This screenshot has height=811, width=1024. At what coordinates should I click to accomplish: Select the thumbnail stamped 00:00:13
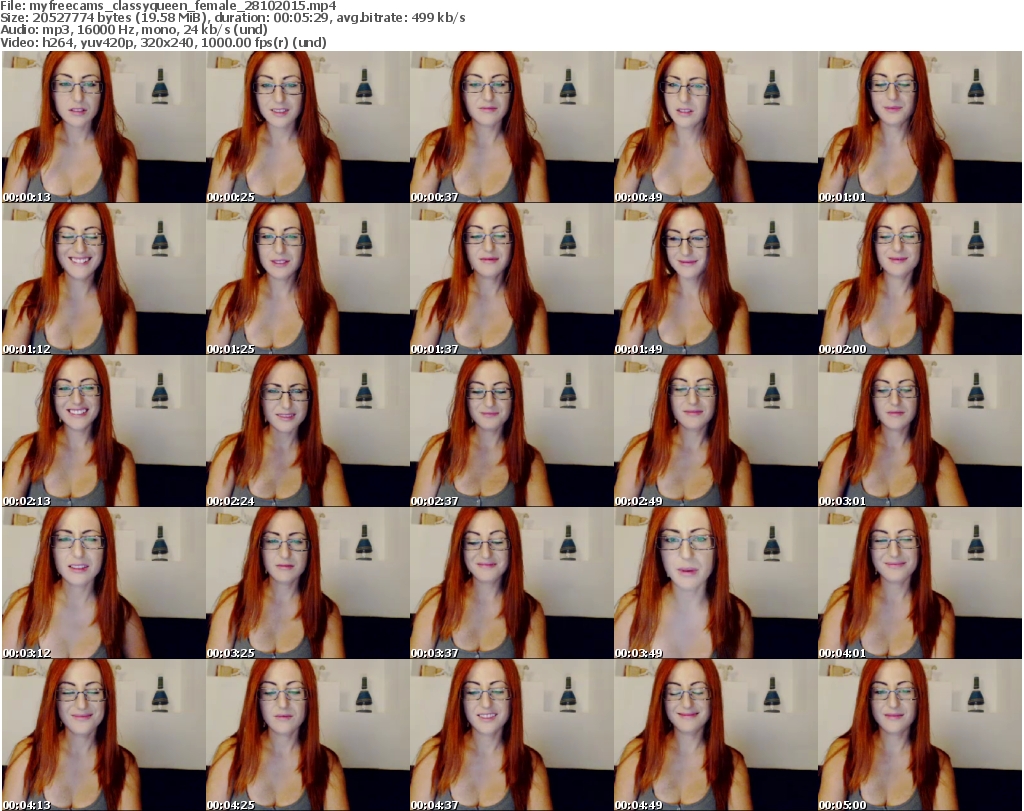(104, 127)
